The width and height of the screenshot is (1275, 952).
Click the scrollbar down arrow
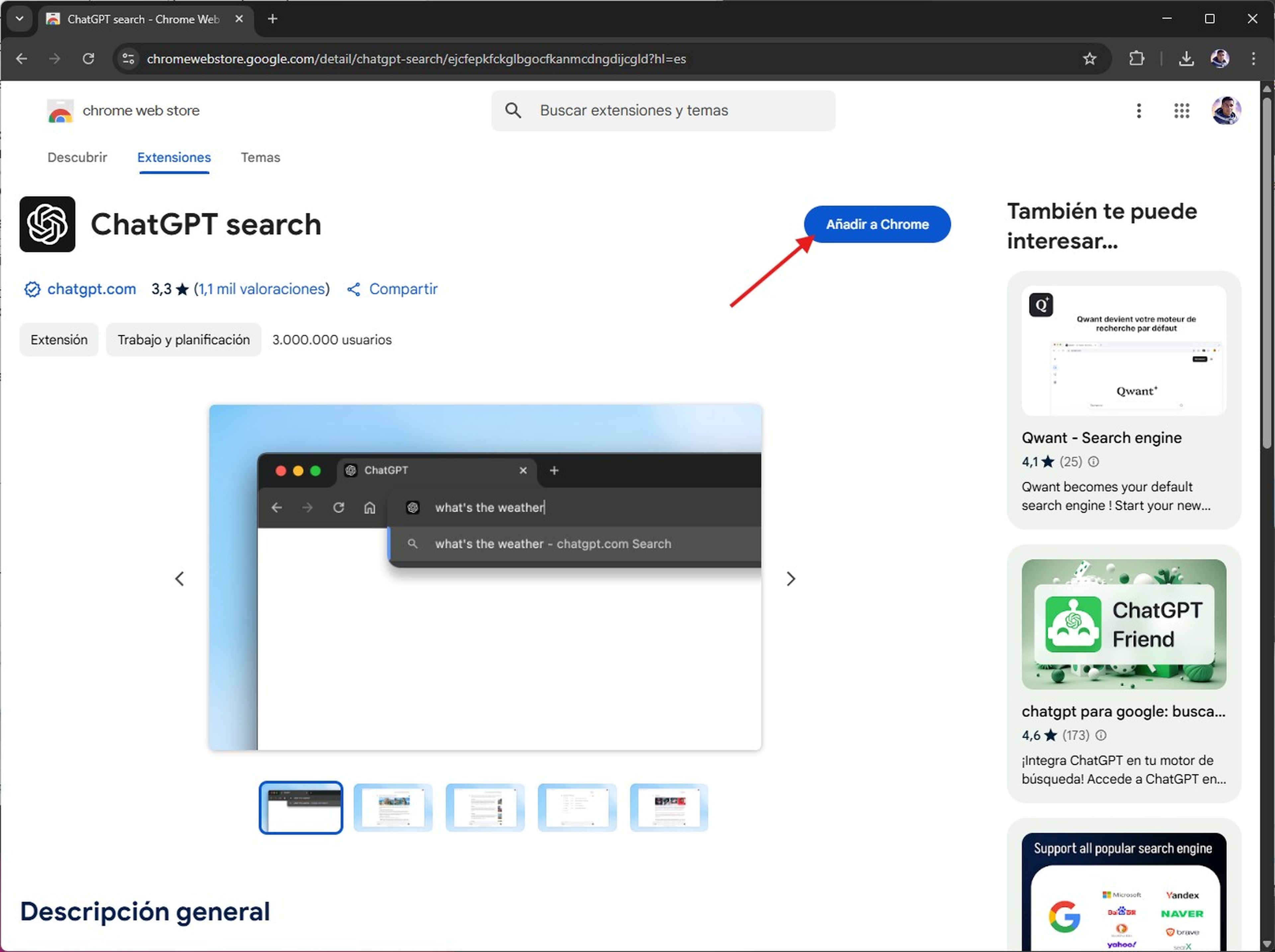pos(1266,944)
